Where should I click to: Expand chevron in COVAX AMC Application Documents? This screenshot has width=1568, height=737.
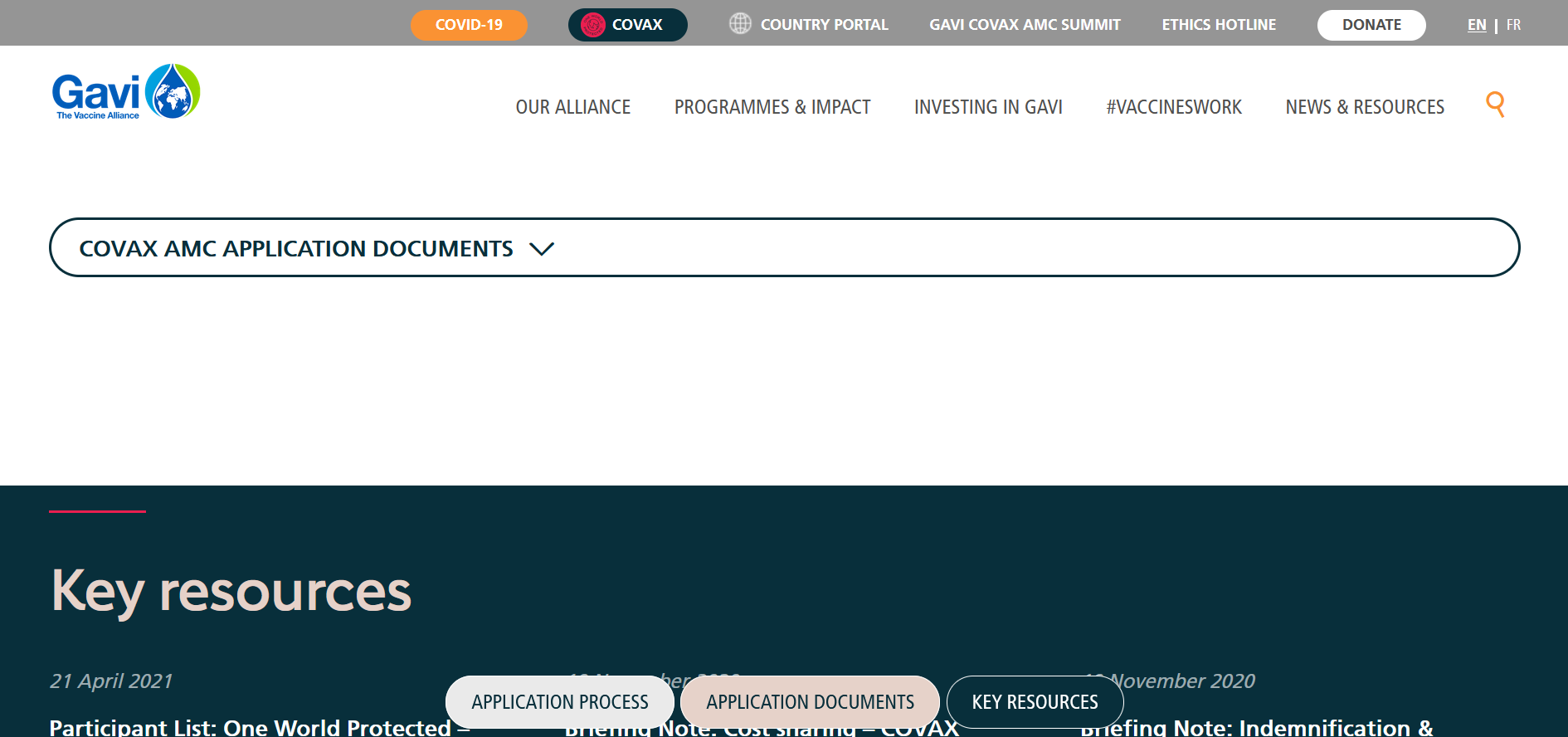[542, 249]
